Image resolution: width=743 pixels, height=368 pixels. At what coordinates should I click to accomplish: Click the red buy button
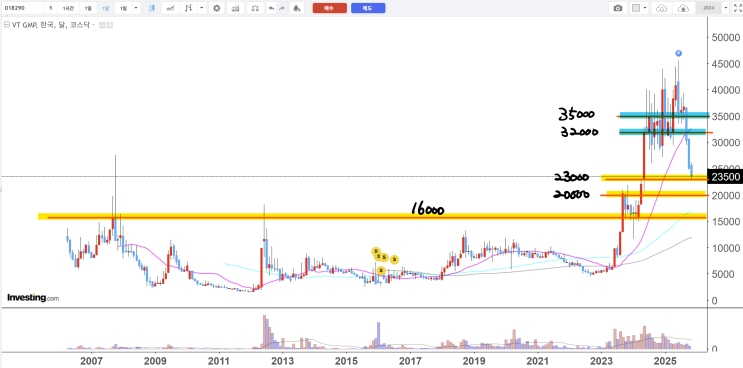point(329,8)
